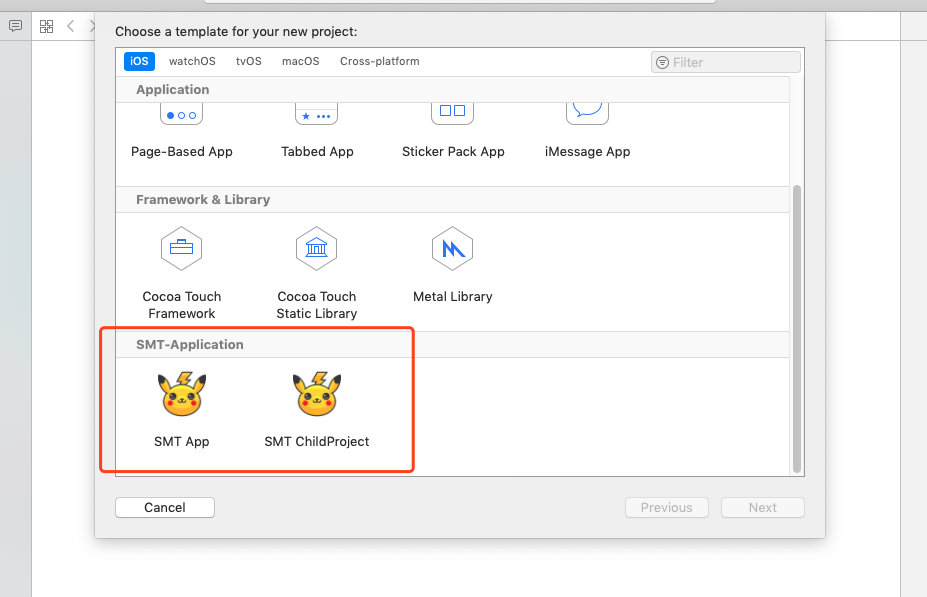
Task: Click the SMT App label
Action: (x=181, y=442)
